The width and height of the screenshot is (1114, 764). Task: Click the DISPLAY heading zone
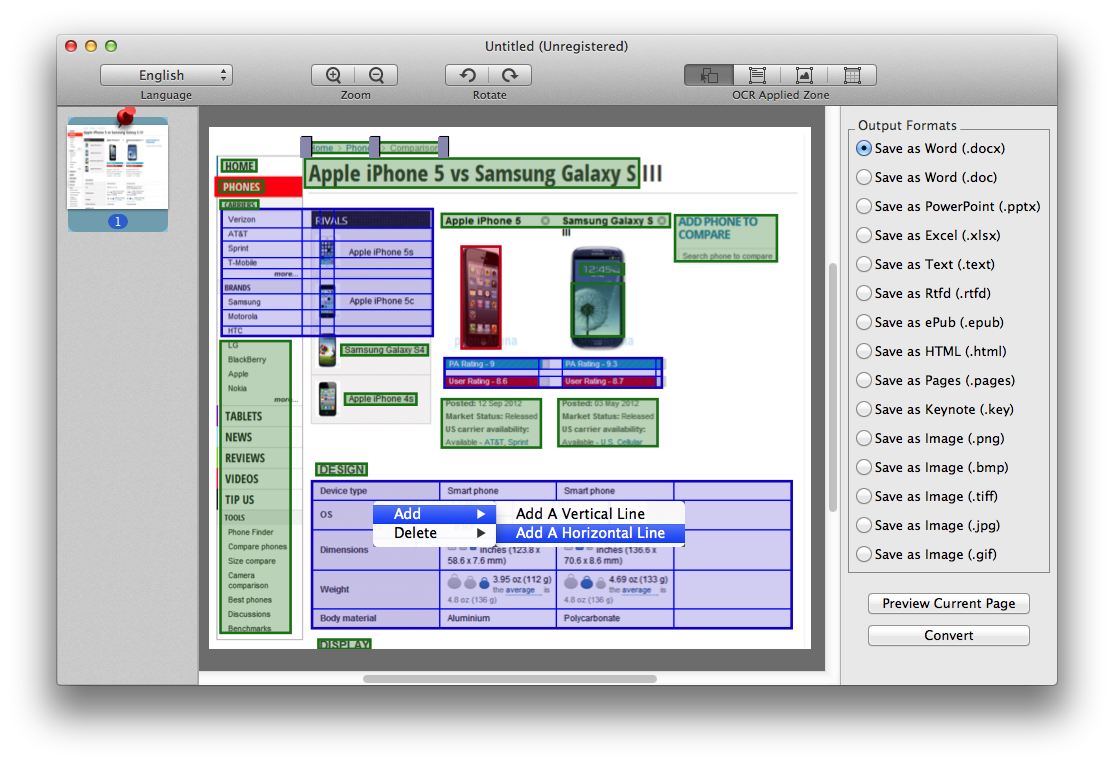coord(345,644)
